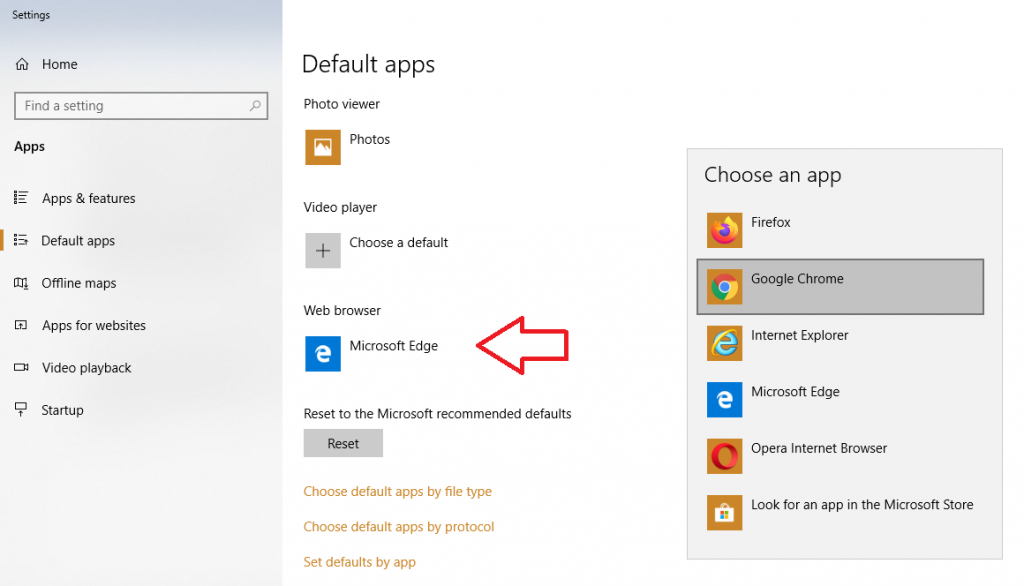Click the Home icon in sidebar

click(22, 64)
